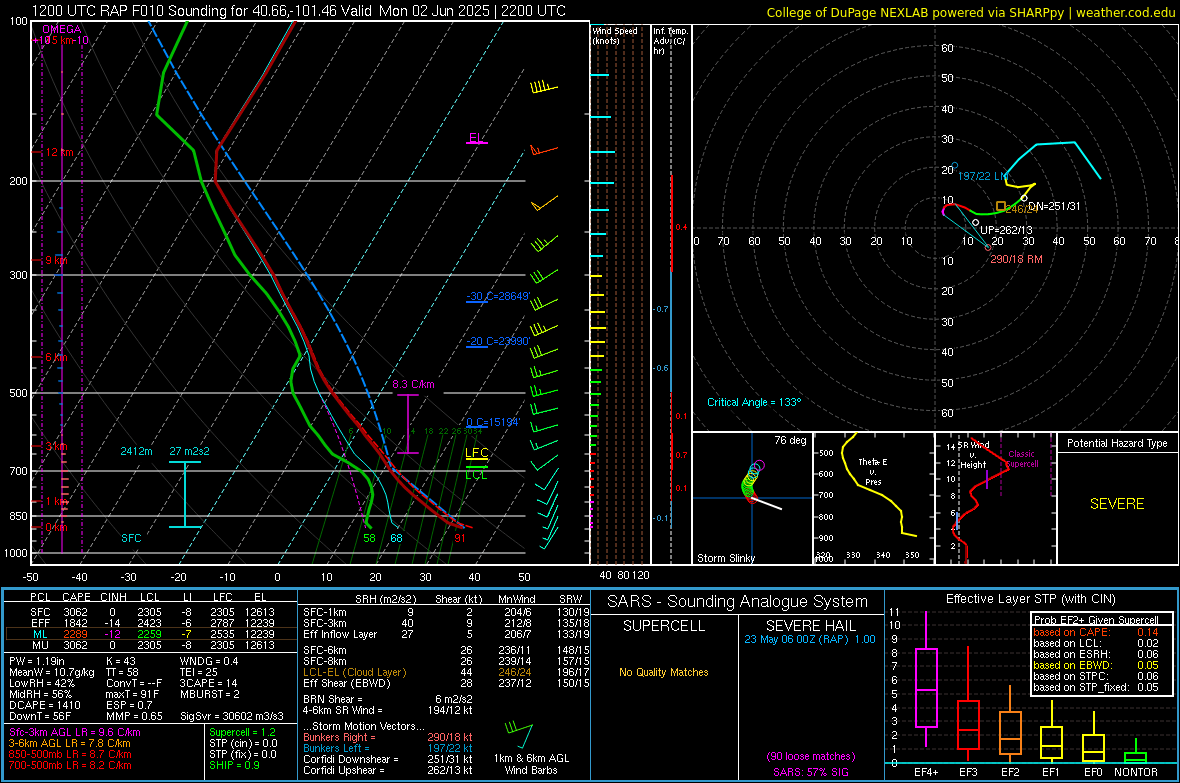Viewport: 1180px width, 783px height.
Task: Click the green LCL level label
Action: click(x=476, y=475)
